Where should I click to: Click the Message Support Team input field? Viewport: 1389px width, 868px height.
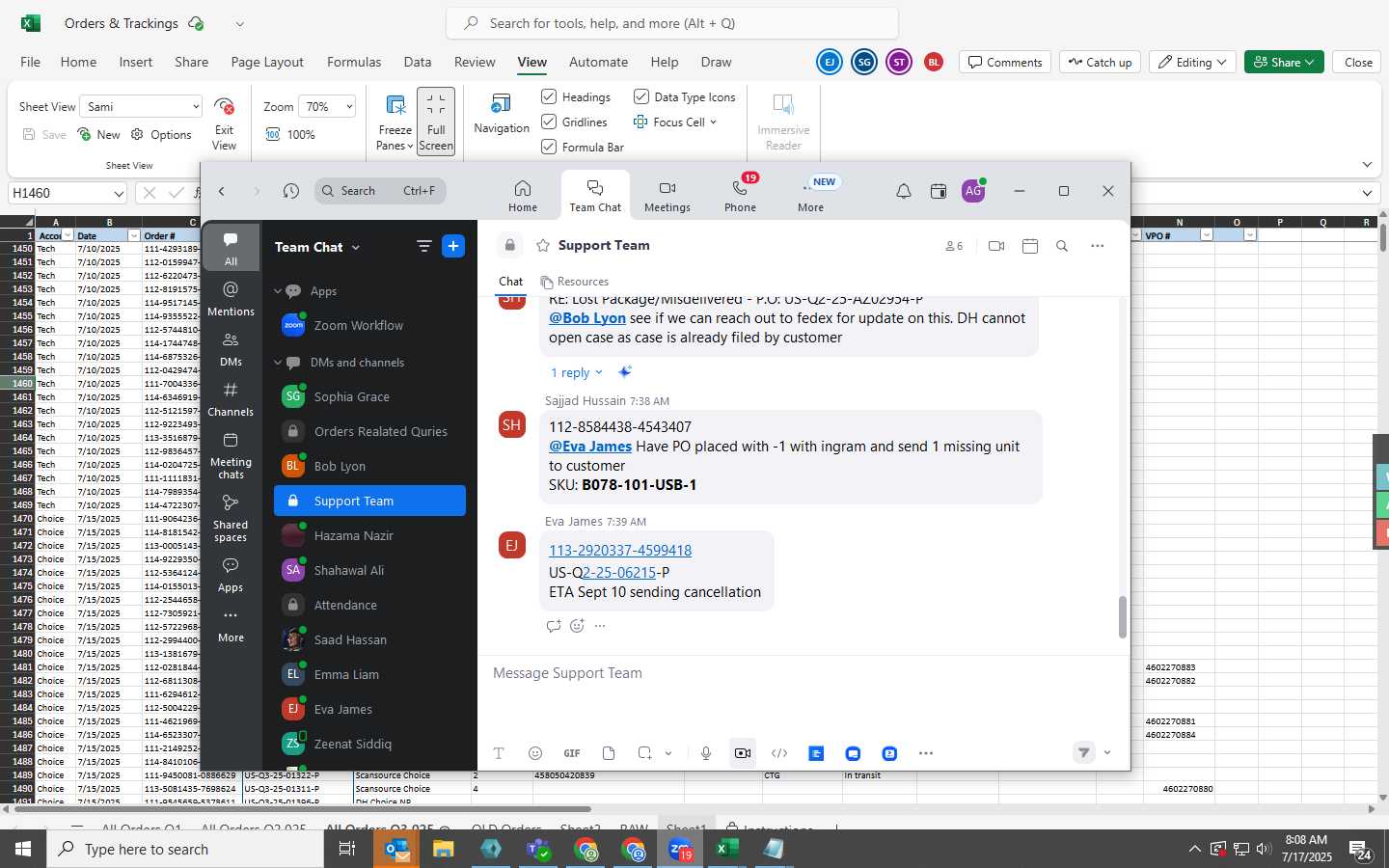tap(803, 673)
